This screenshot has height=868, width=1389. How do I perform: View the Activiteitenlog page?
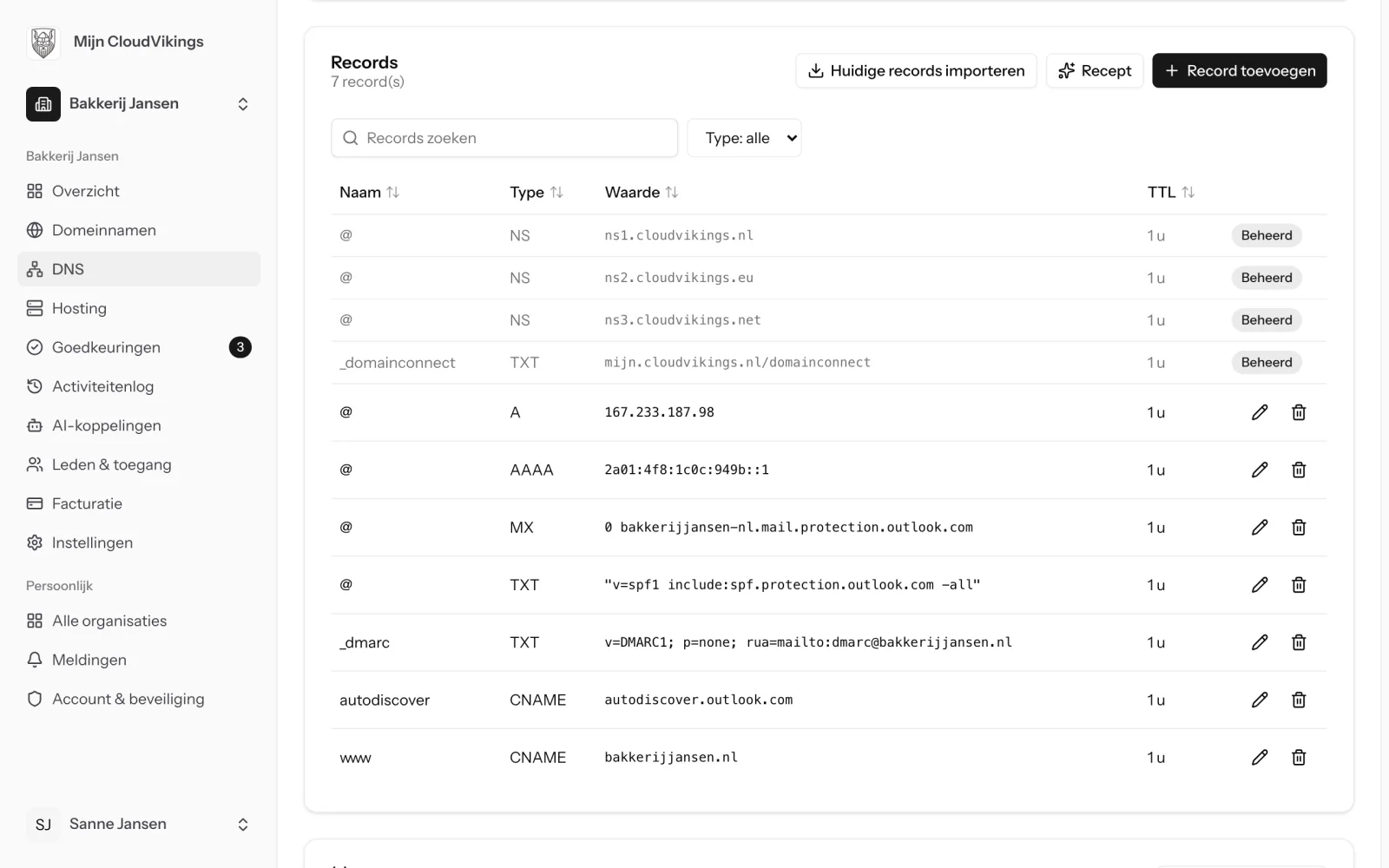139,386
